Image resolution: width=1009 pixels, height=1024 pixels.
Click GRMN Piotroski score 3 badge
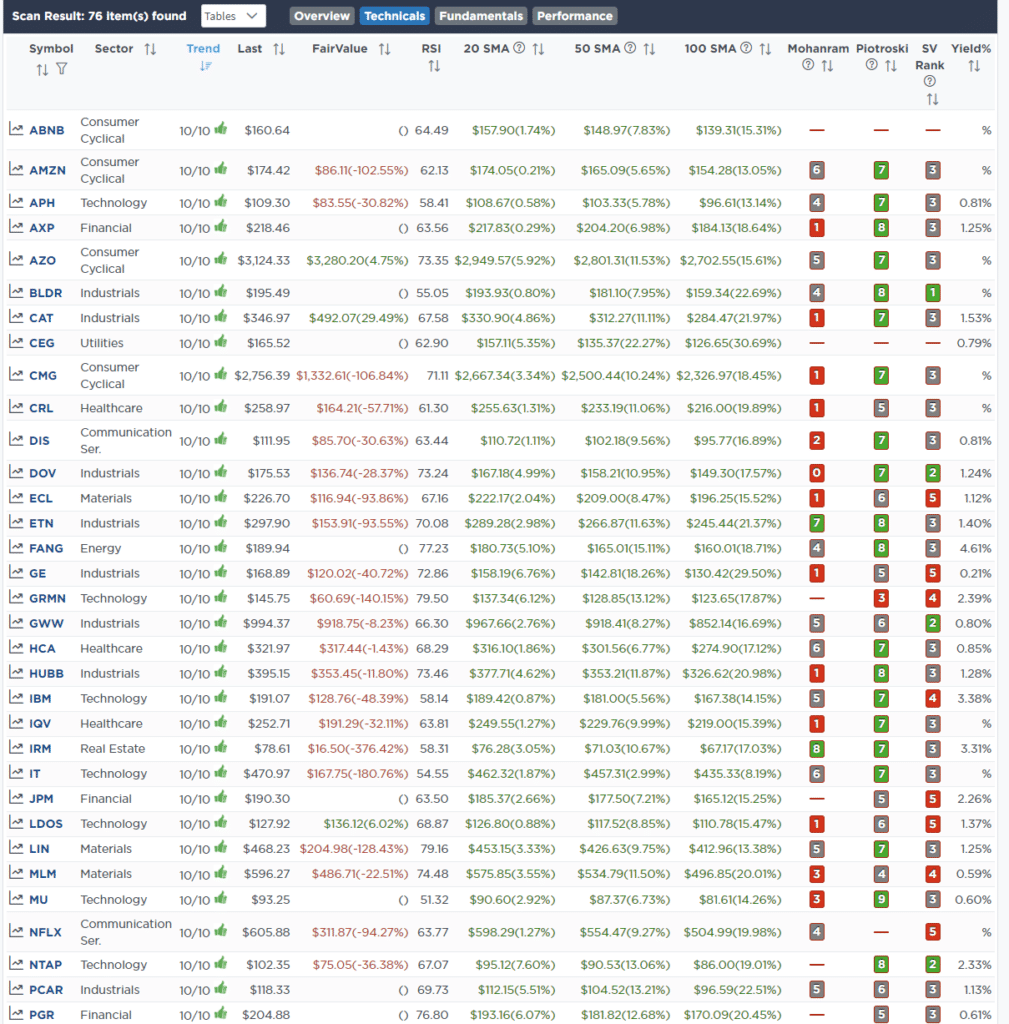[881, 598]
